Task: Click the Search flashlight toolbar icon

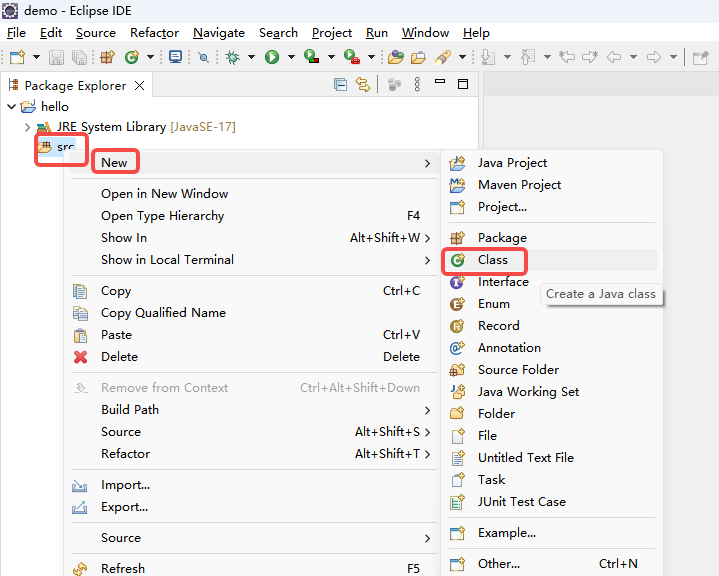Action: [x=442, y=57]
